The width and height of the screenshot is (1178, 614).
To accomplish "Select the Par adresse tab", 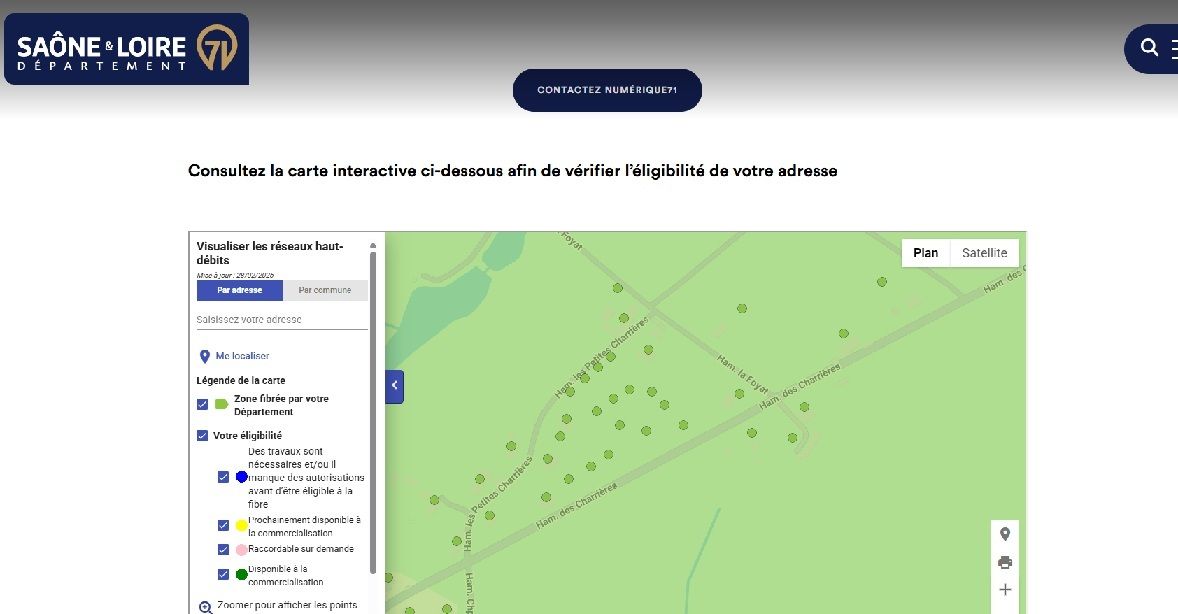I will pyautogui.click(x=240, y=290).
